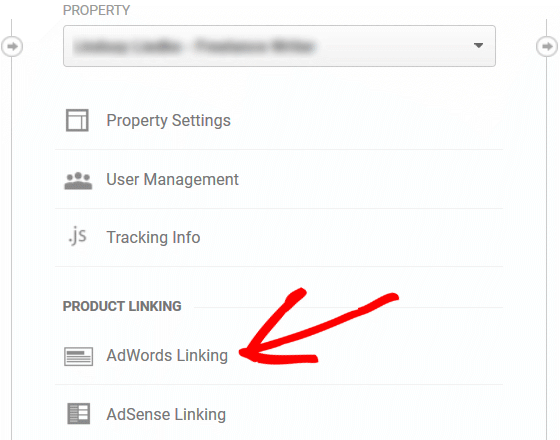Click the AdWords Linking ad icon

[79, 356]
